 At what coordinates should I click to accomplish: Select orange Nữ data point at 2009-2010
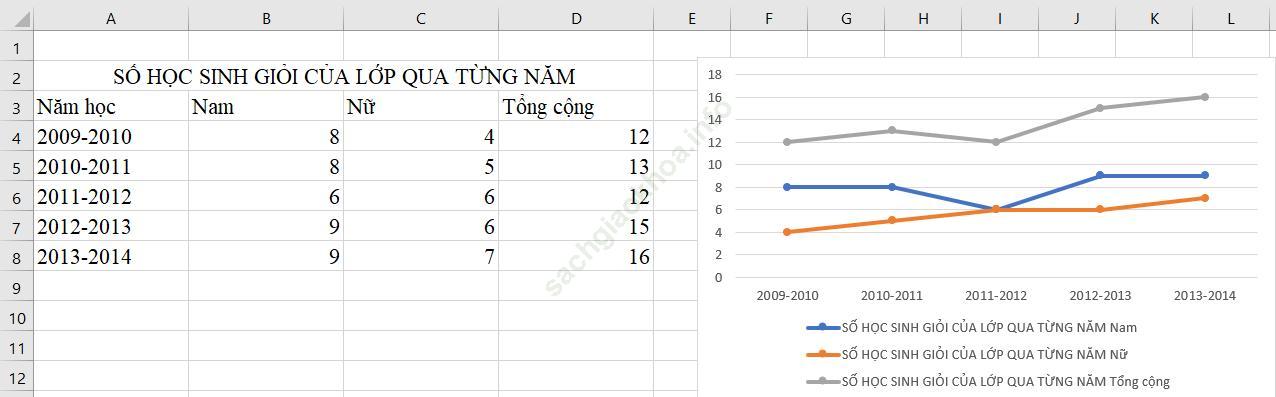[787, 232]
